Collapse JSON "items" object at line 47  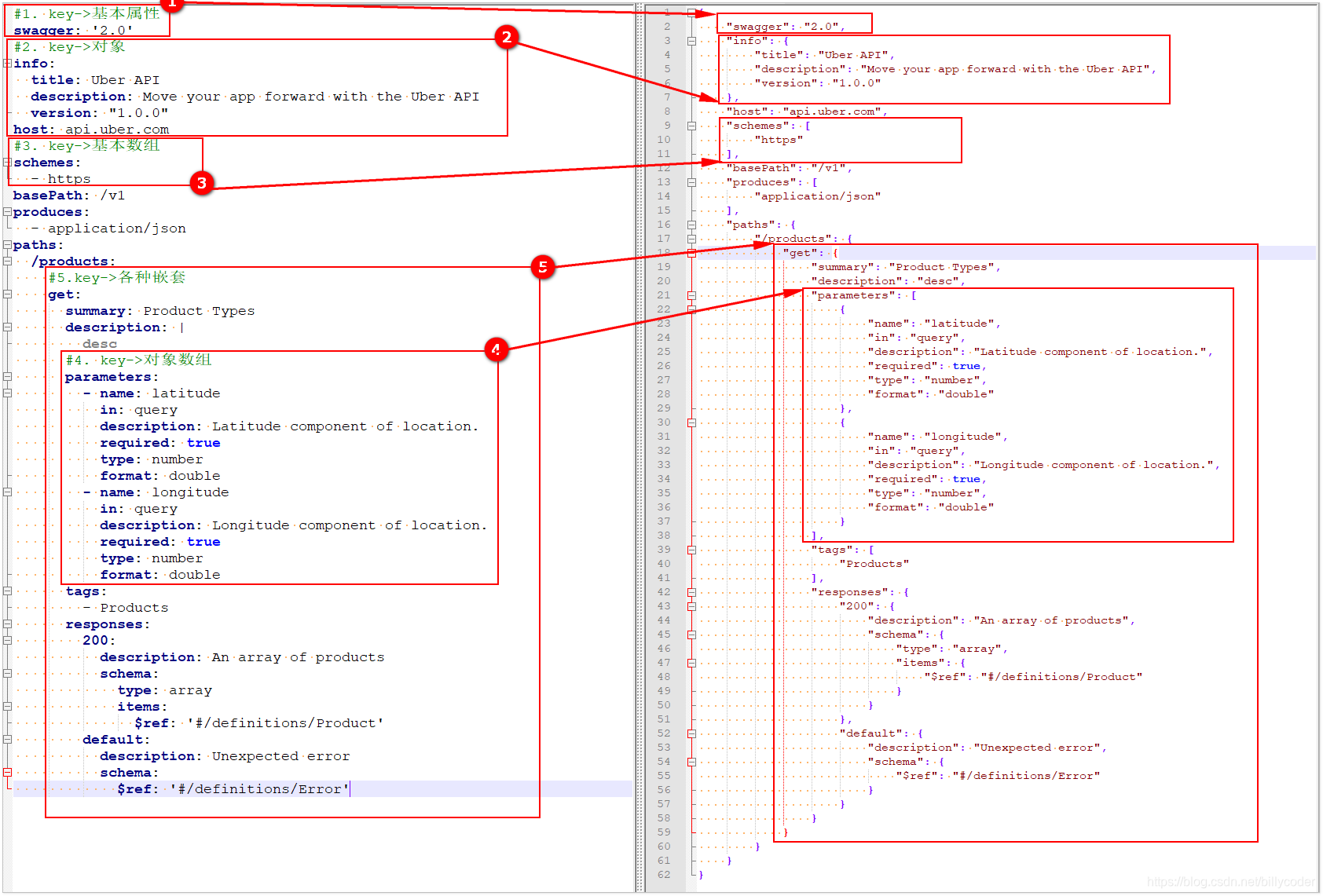tap(691, 663)
